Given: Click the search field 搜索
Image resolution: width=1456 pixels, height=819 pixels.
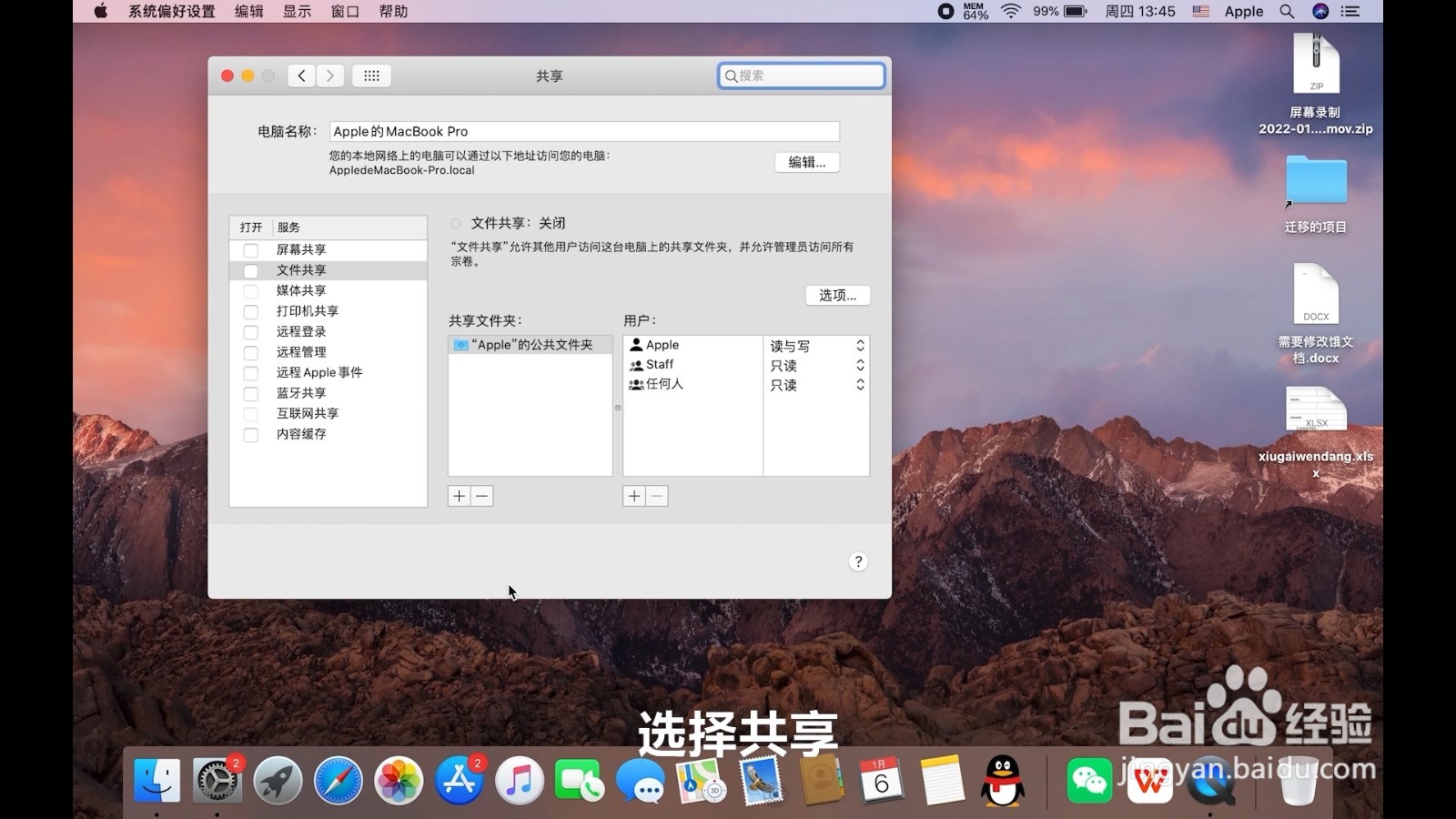Looking at the screenshot, I should 801,76.
